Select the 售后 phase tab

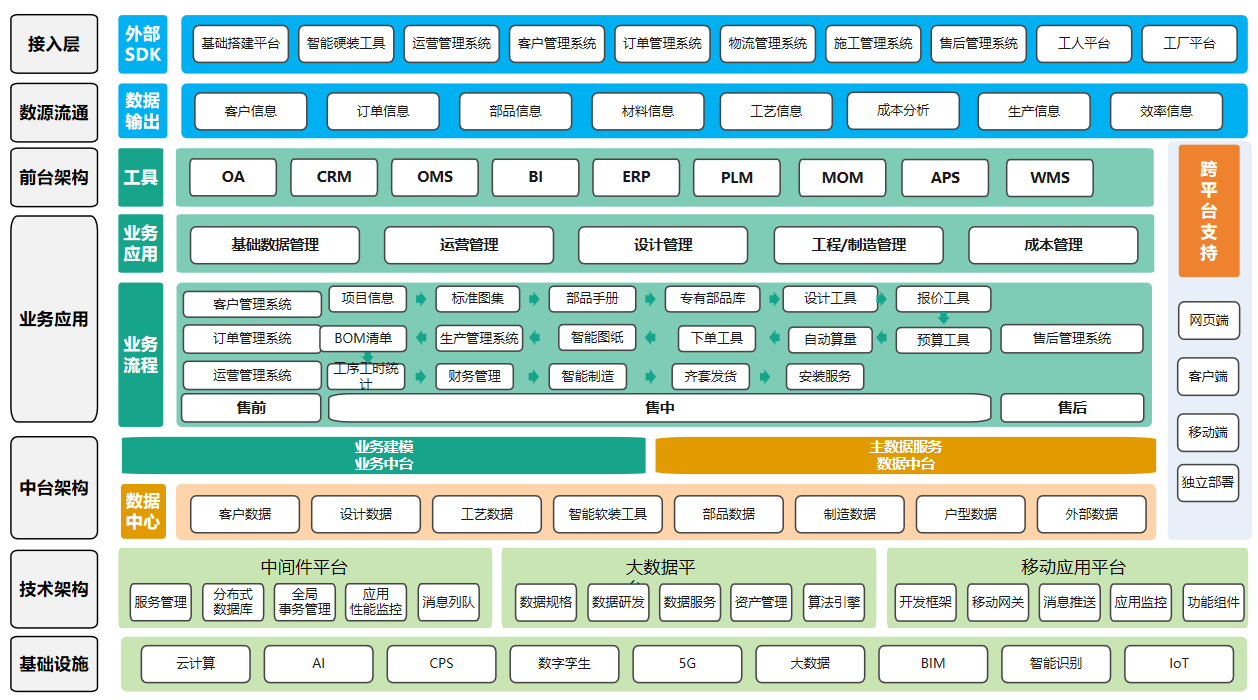pos(1072,407)
